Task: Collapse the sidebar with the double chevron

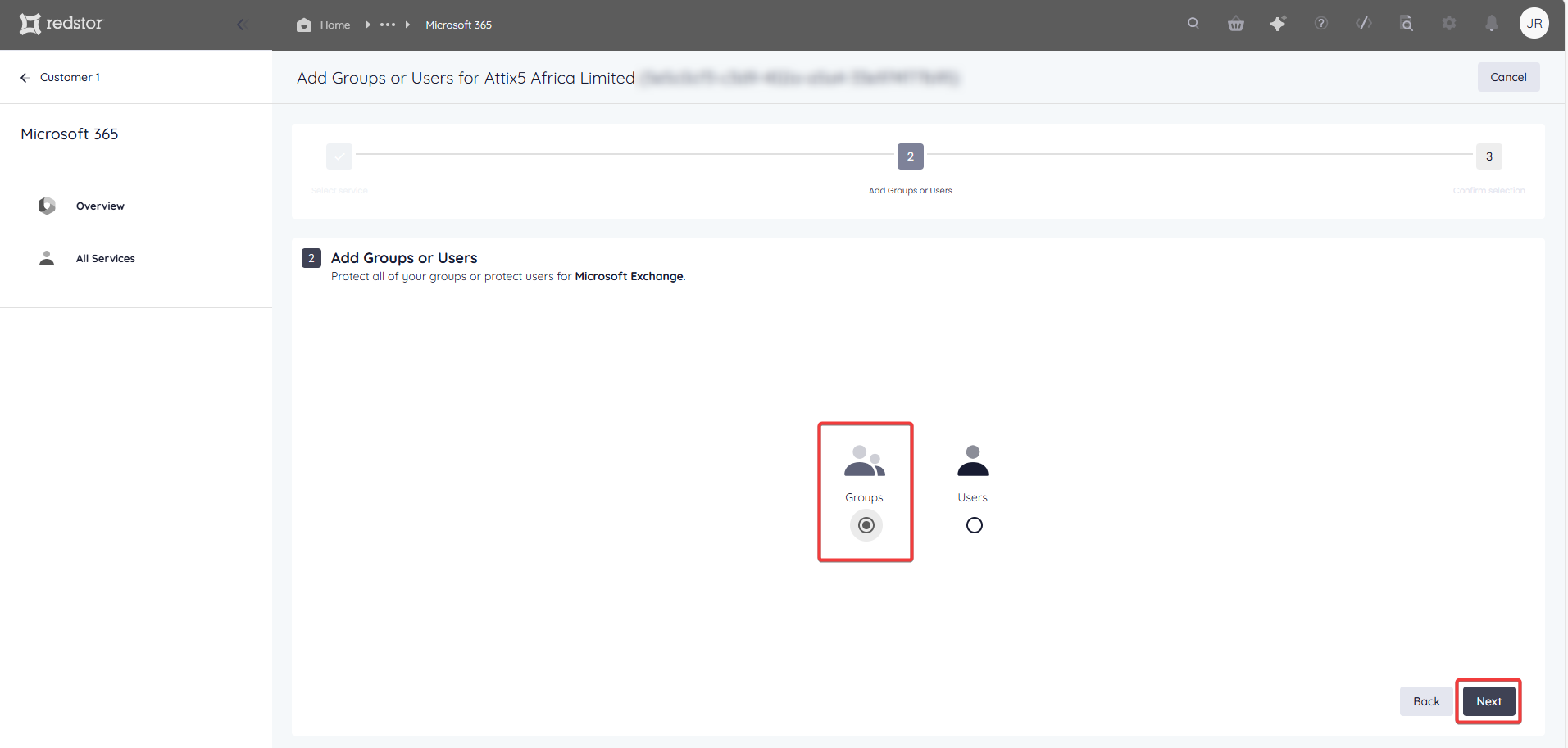Action: (242, 25)
